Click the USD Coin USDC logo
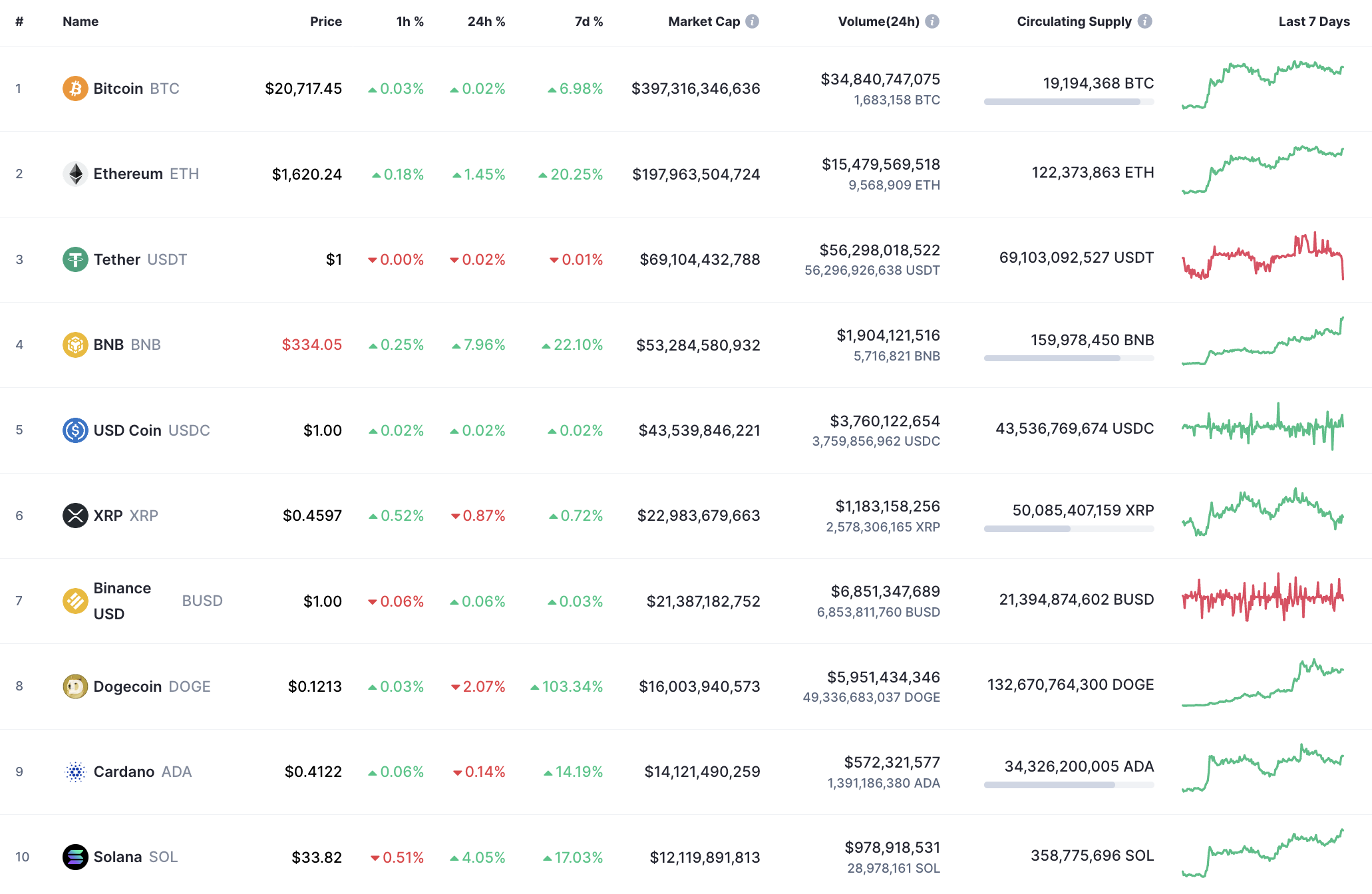This screenshot has height=894, width=1372. coord(75,430)
